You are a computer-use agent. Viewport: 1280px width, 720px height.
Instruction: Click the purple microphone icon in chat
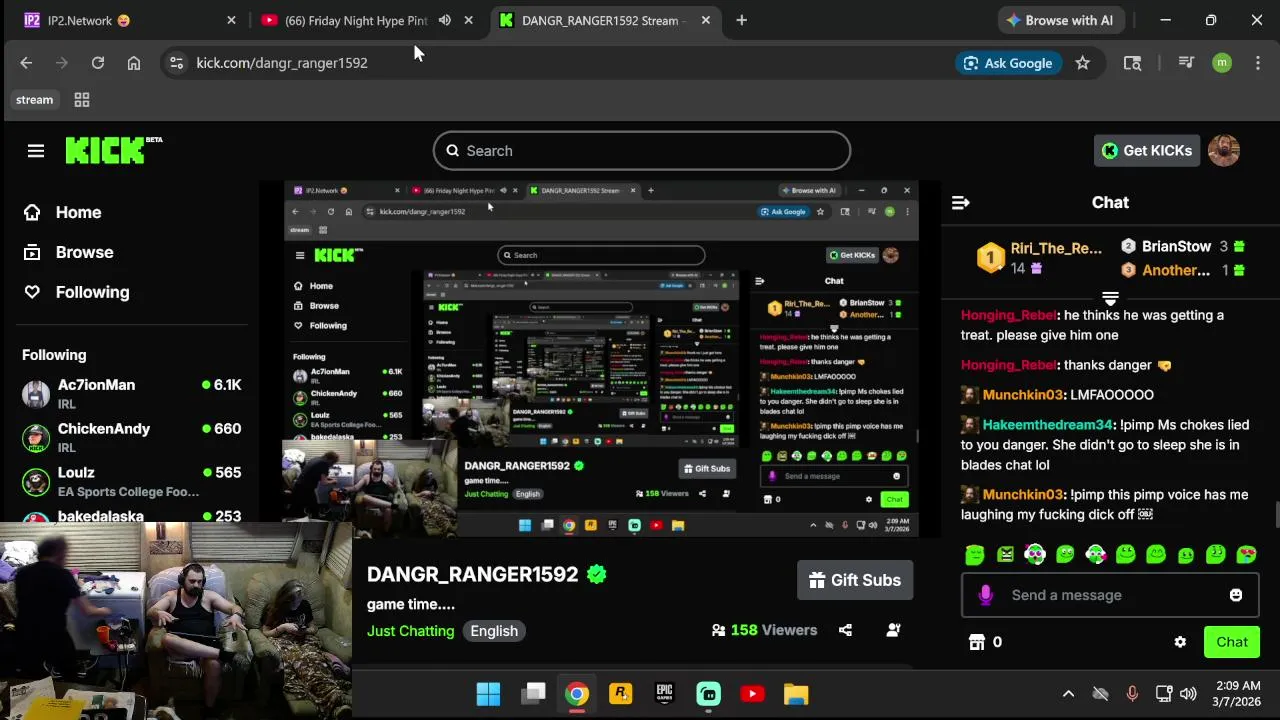[x=986, y=595]
